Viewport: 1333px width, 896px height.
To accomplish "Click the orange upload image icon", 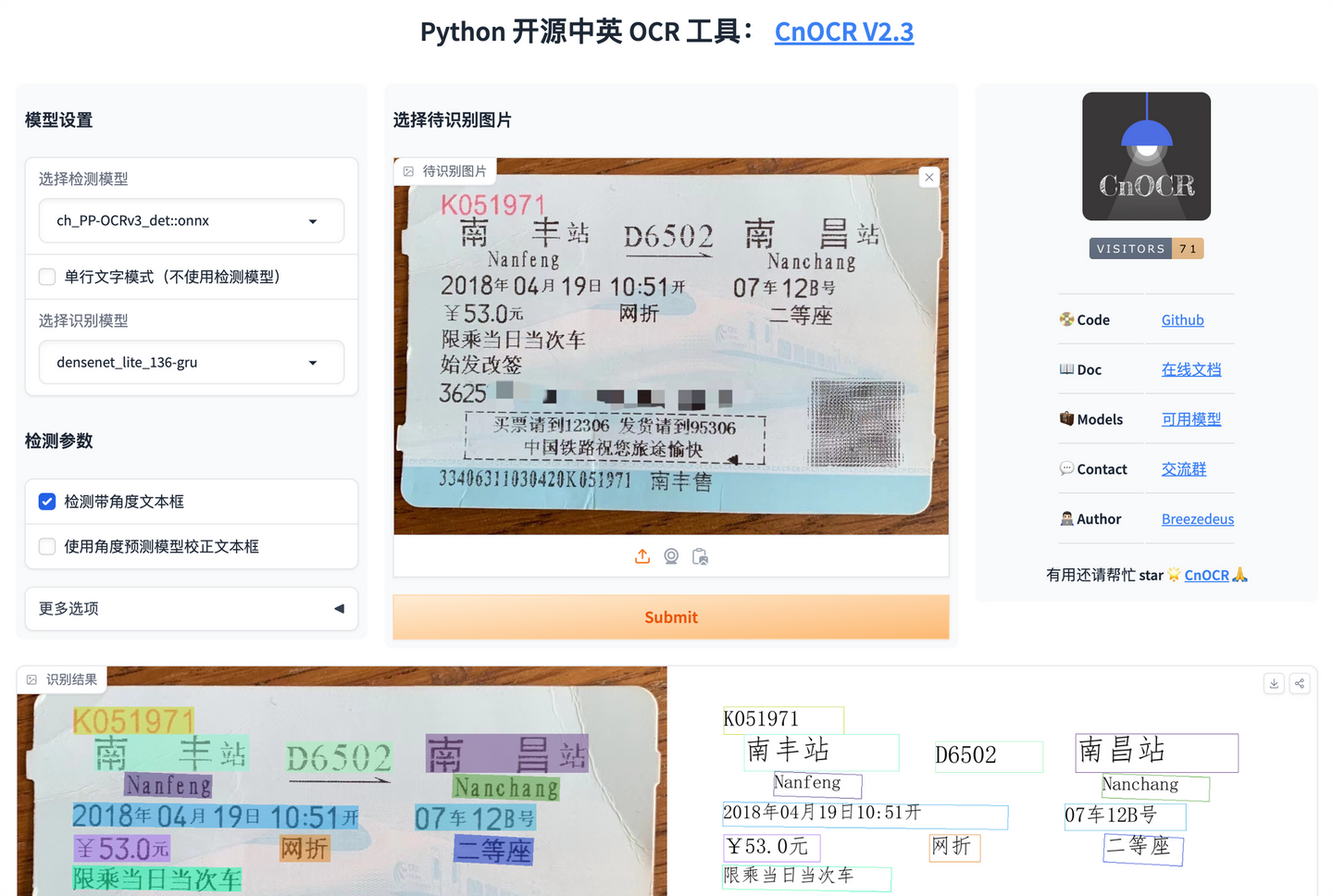I will tap(642, 556).
